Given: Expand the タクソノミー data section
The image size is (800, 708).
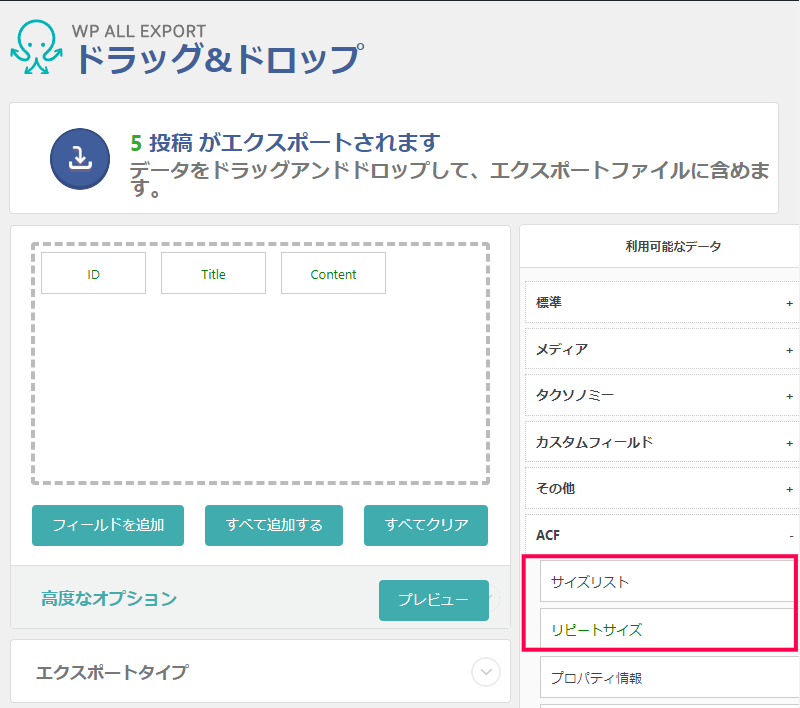Looking at the screenshot, I should [662, 395].
